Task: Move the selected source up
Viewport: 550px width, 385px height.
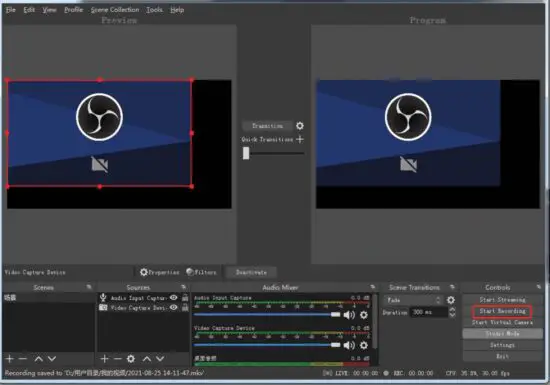Action: click(147, 359)
